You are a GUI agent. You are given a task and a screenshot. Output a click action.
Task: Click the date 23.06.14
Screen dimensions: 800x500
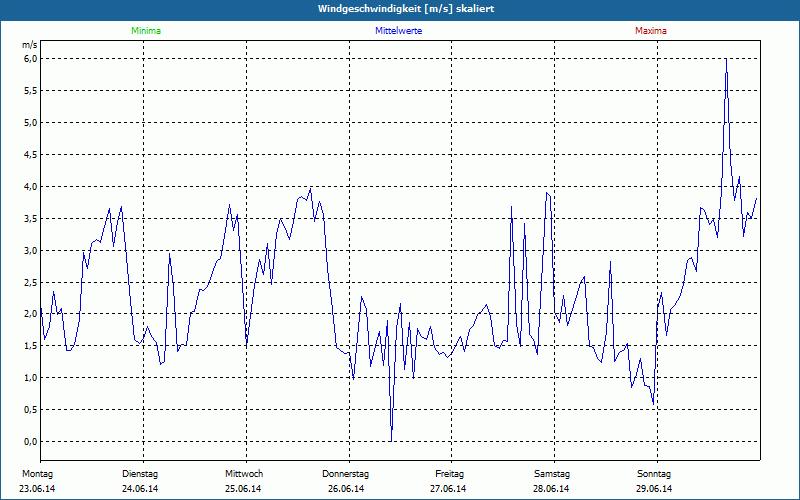tap(37, 489)
